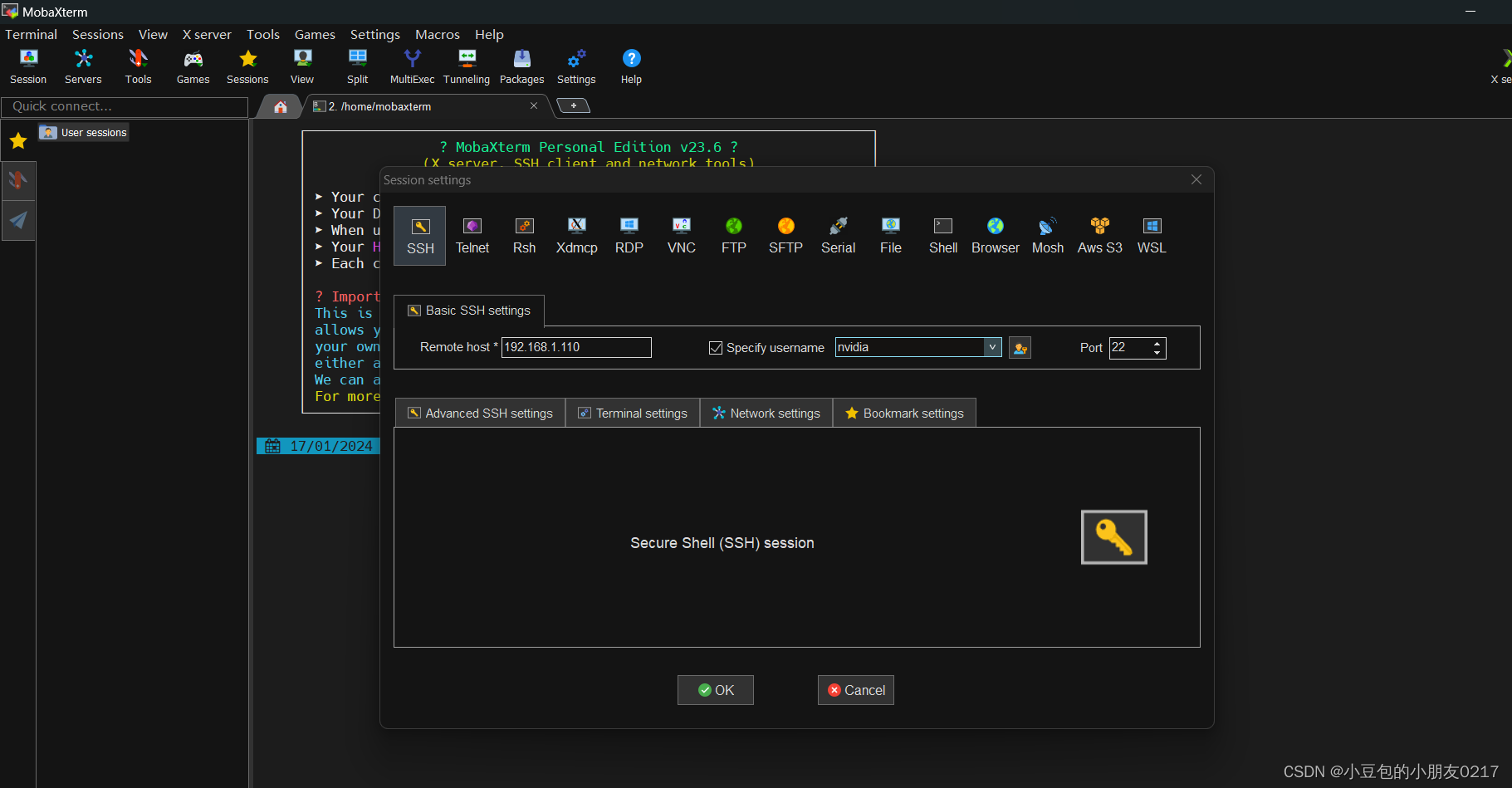Pick the SFTP session type

click(x=785, y=236)
